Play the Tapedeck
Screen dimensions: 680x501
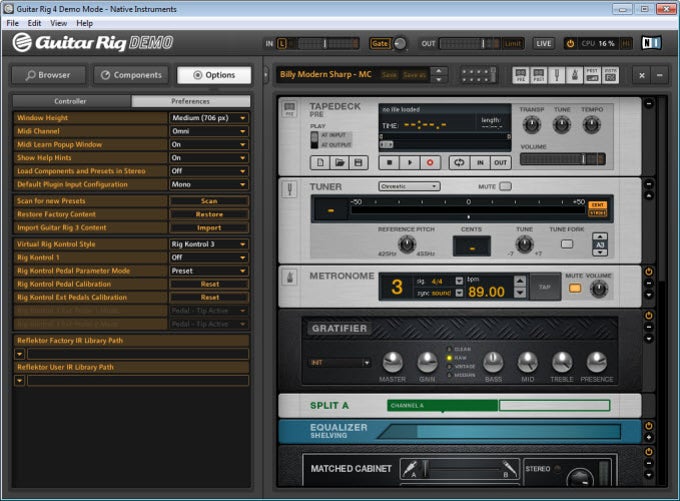(x=410, y=163)
